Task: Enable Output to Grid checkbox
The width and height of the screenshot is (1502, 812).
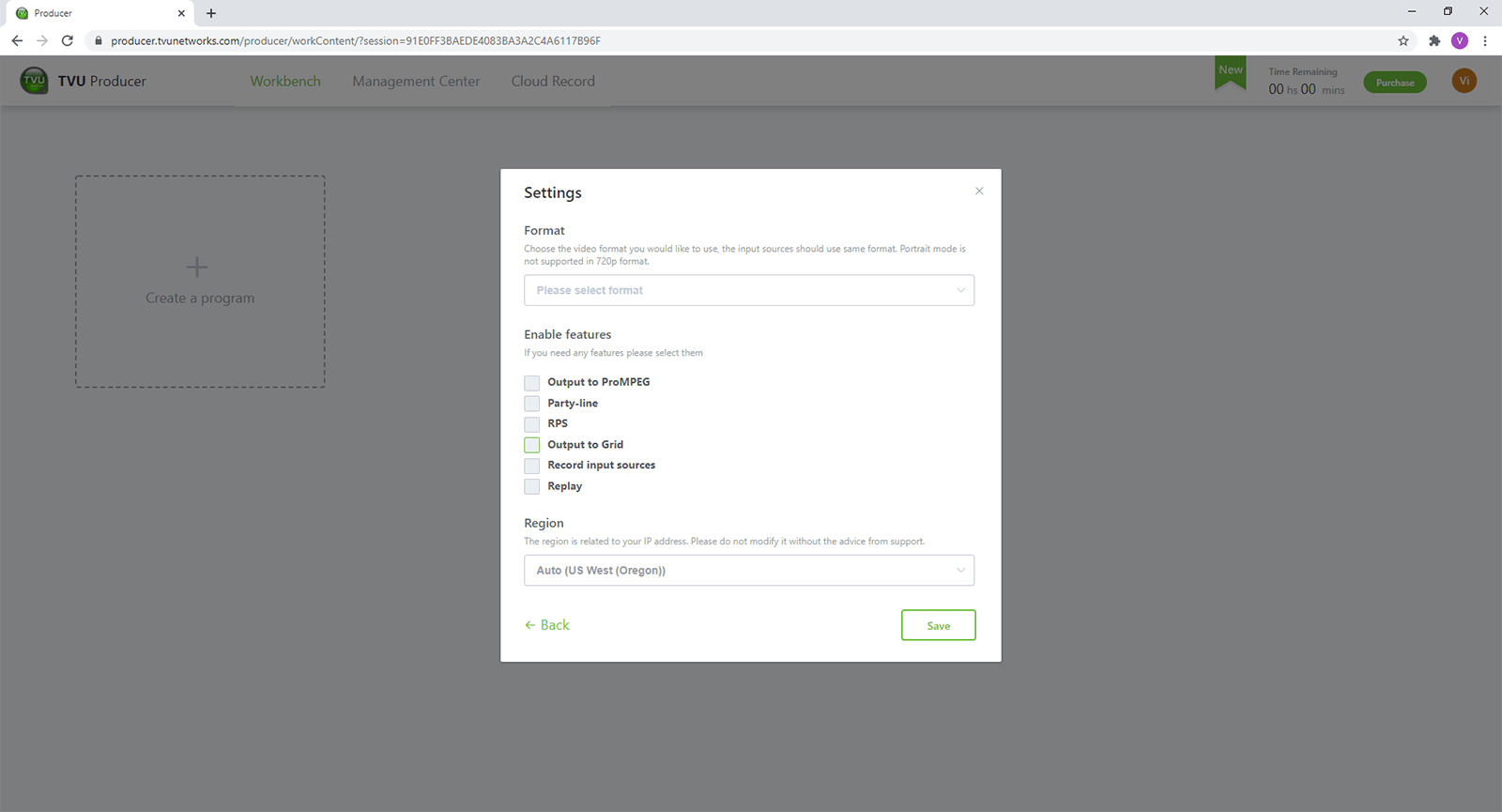Action: pyautogui.click(x=532, y=445)
